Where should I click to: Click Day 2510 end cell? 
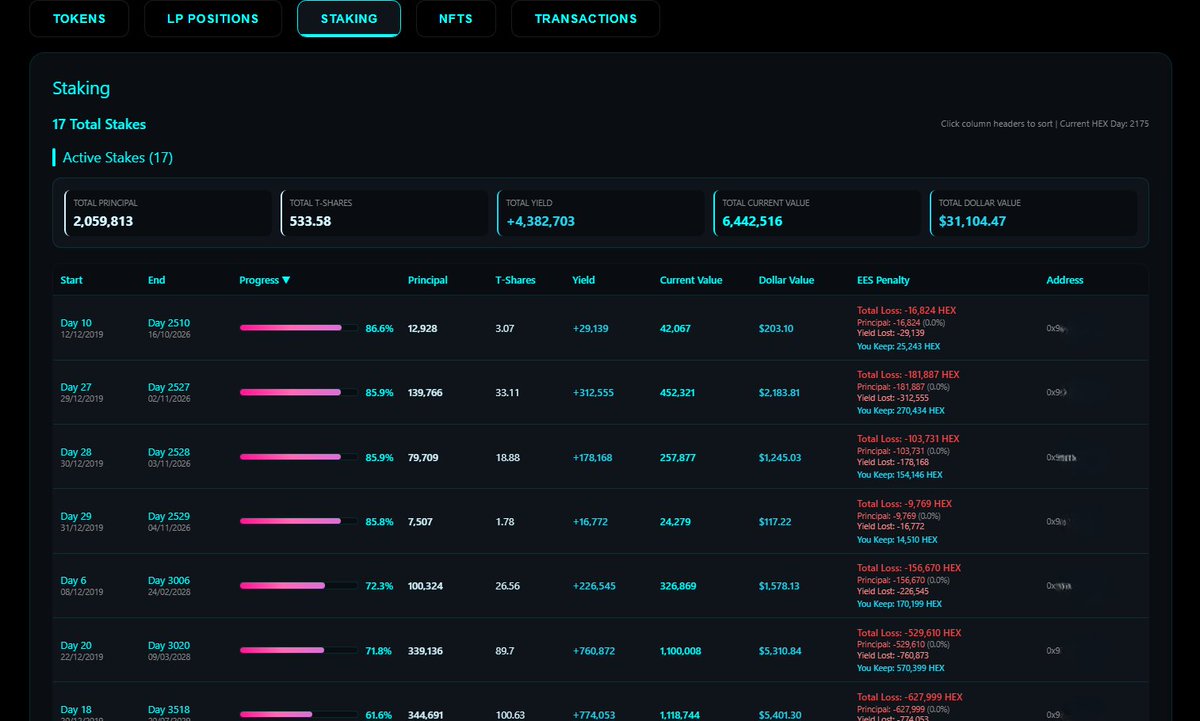(169, 328)
